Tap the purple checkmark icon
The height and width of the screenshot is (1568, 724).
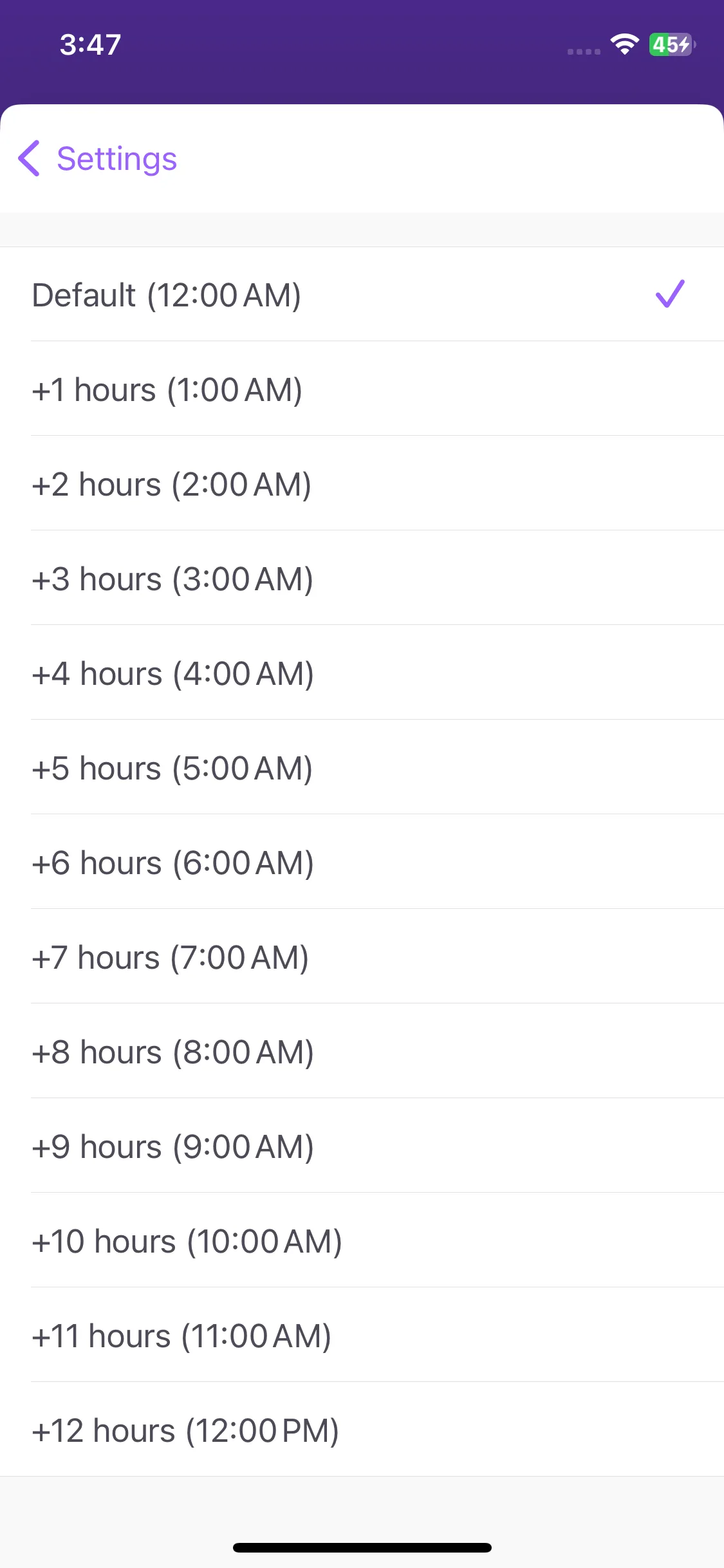tap(670, 294)
